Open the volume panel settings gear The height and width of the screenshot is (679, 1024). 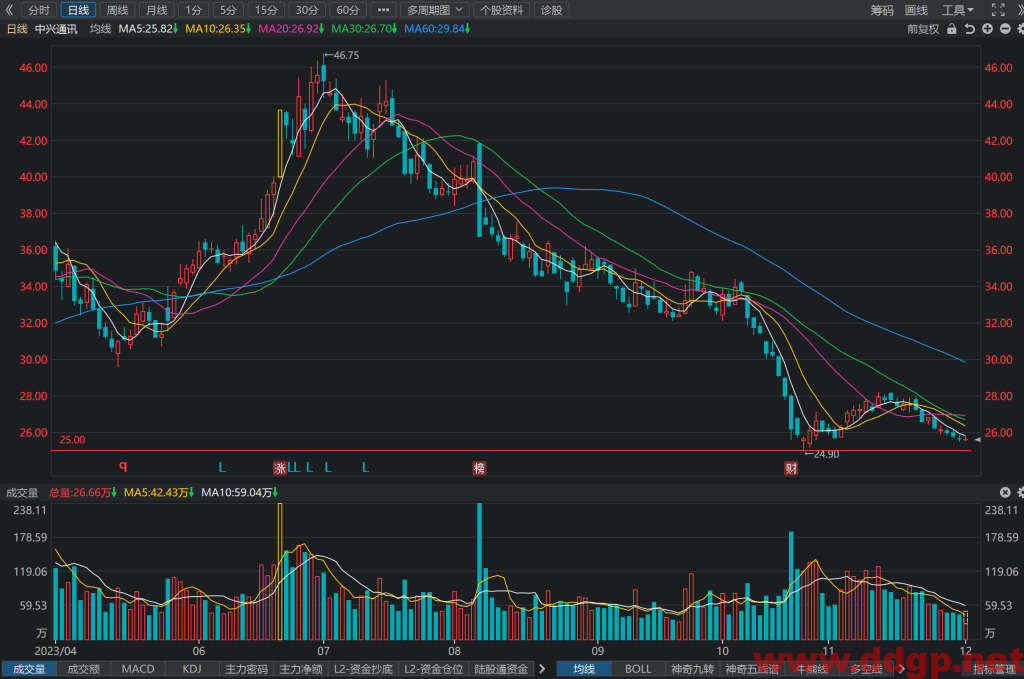pyautogui.click(x=1020, y=492)
